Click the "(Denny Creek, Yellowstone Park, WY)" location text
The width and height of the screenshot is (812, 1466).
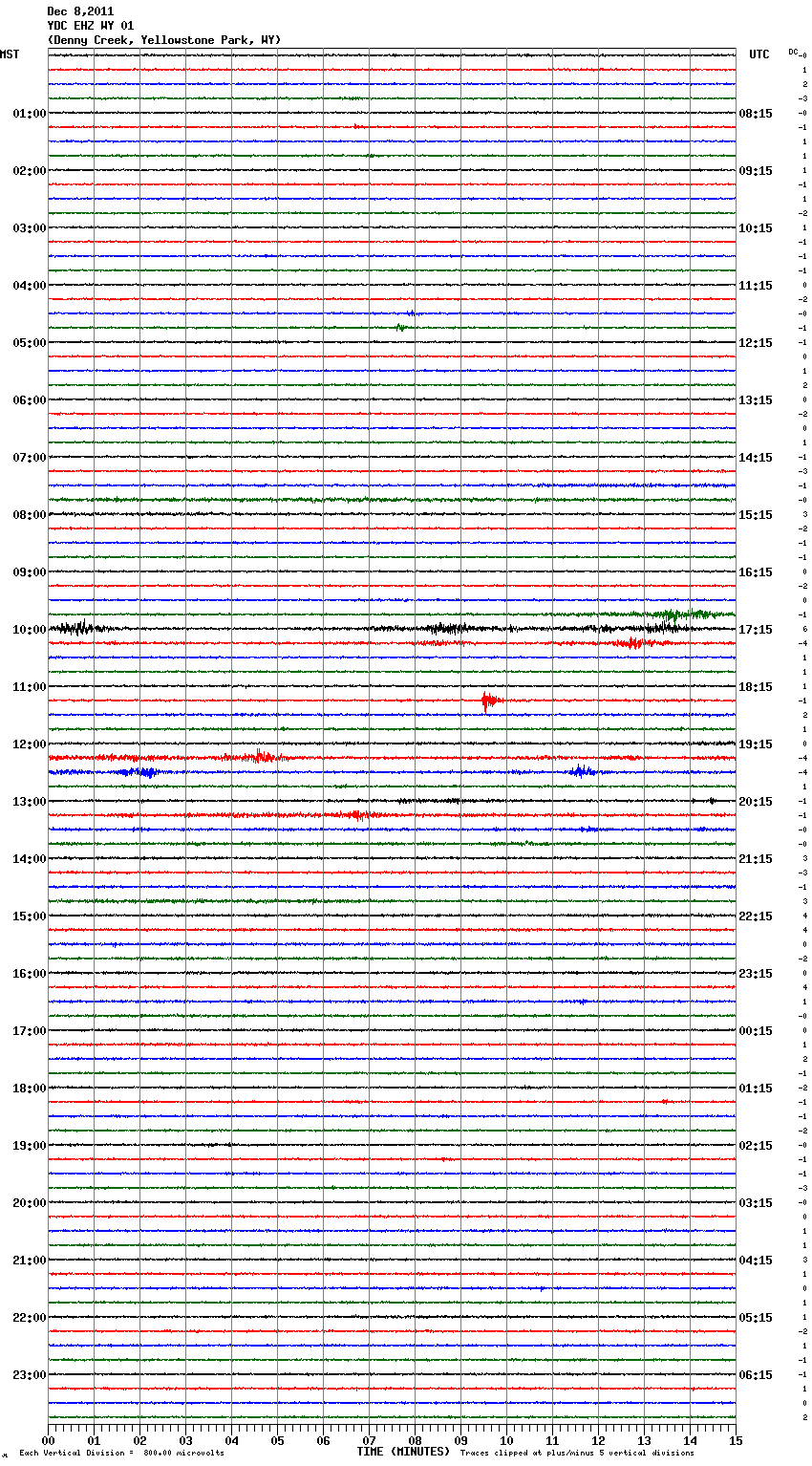164,40
